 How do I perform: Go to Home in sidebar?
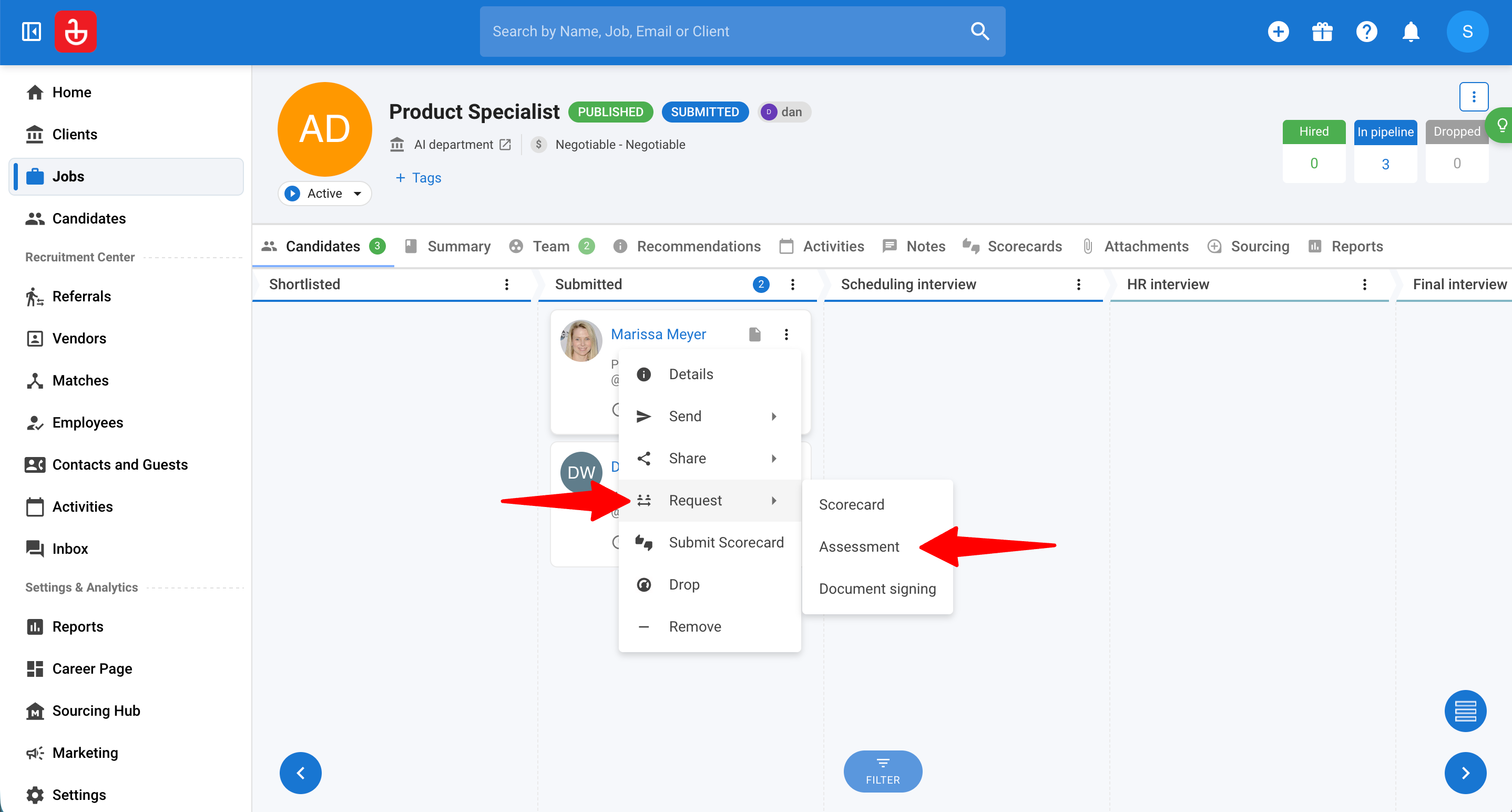point(126,92)
